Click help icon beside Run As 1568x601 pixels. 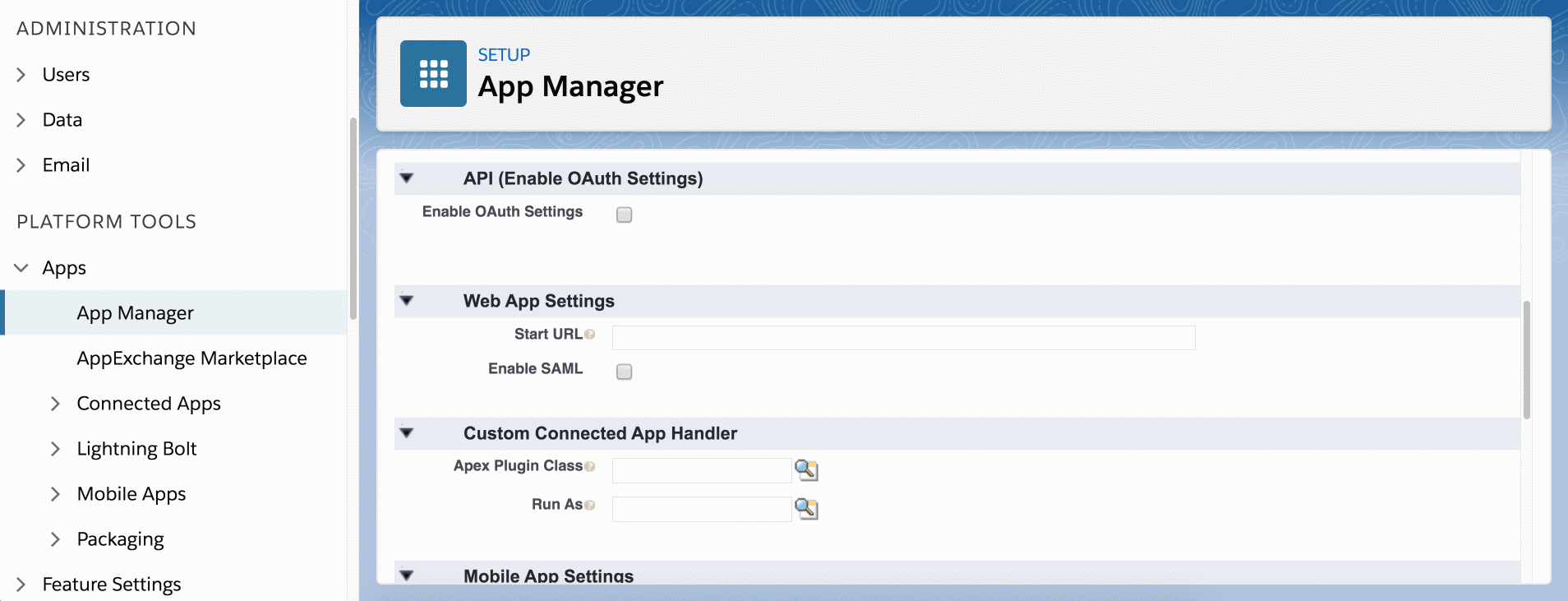[x=590, y=505]
